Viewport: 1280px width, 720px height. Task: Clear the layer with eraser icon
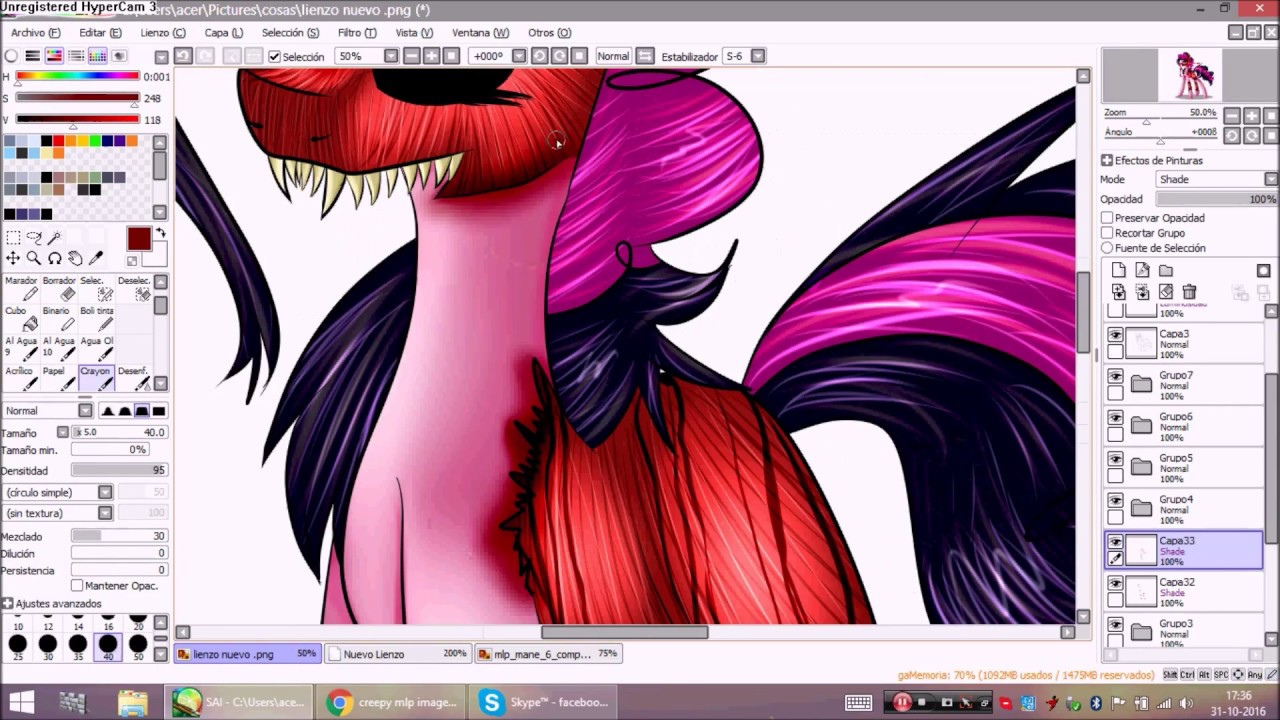coord(1166,292)
